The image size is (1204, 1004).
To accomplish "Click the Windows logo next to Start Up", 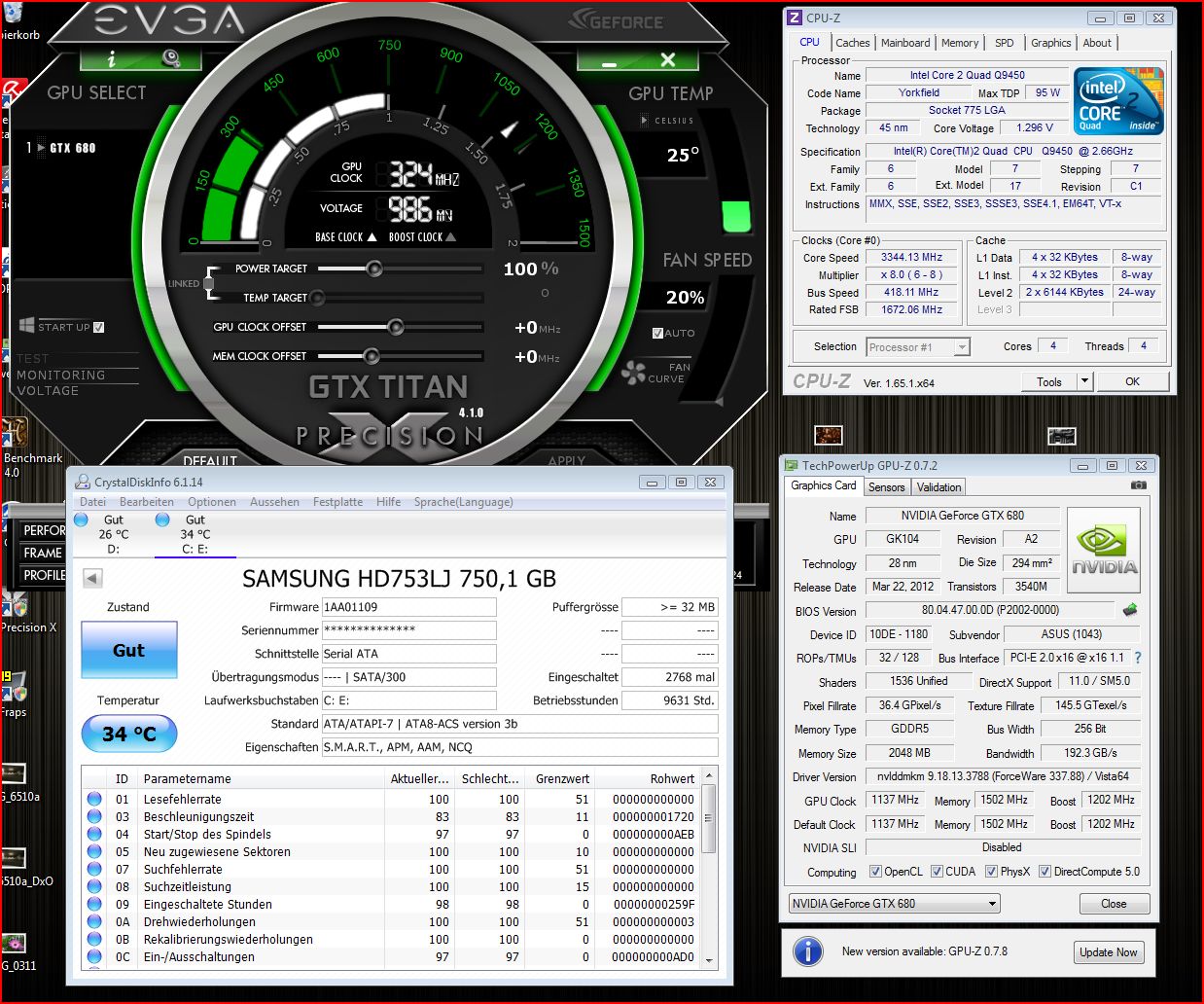I will (27, 326).
